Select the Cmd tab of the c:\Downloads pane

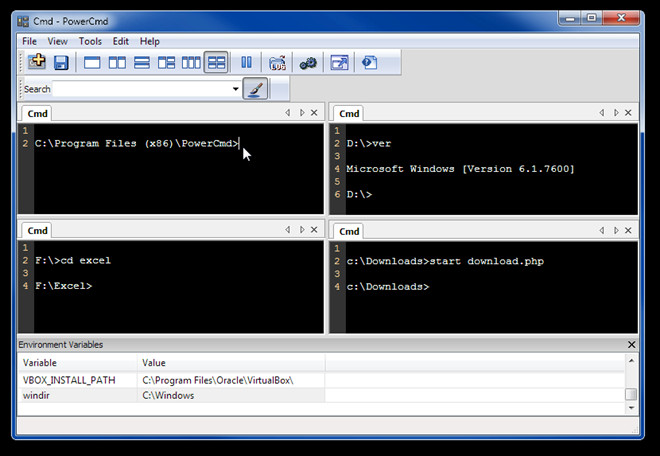coord(349,231)
